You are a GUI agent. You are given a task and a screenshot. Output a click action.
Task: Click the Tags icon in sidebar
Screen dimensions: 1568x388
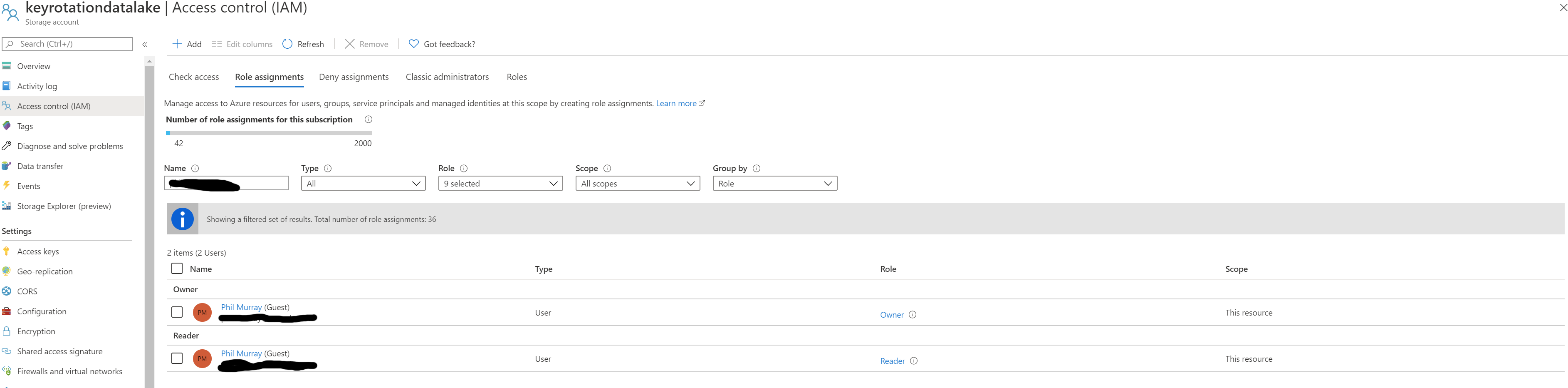(x=7, y=125)
